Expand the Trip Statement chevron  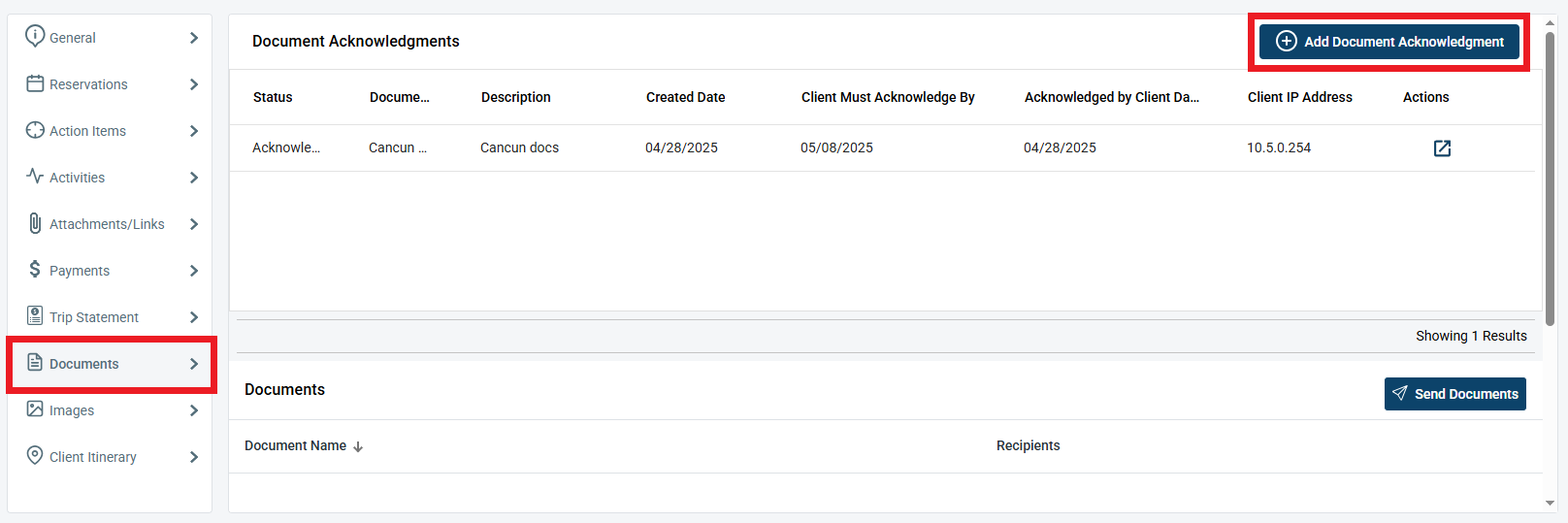pyautogui.click(x=194, y=317)
